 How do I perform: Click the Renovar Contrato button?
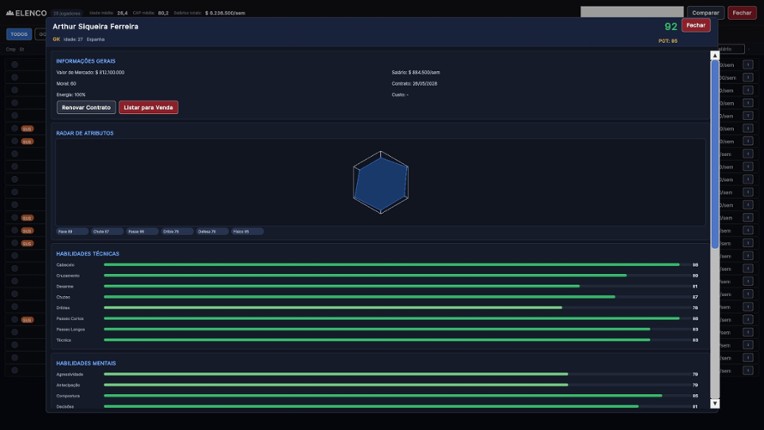tap(86, 107)
